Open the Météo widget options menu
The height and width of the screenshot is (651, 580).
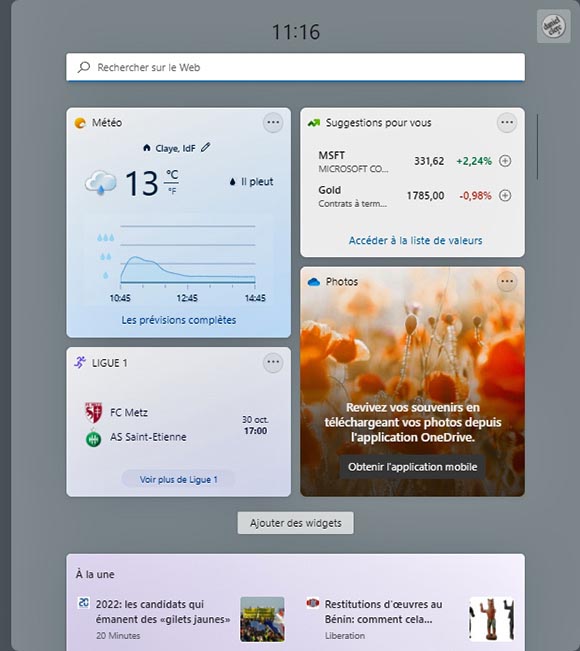click(x=273, y=122)
